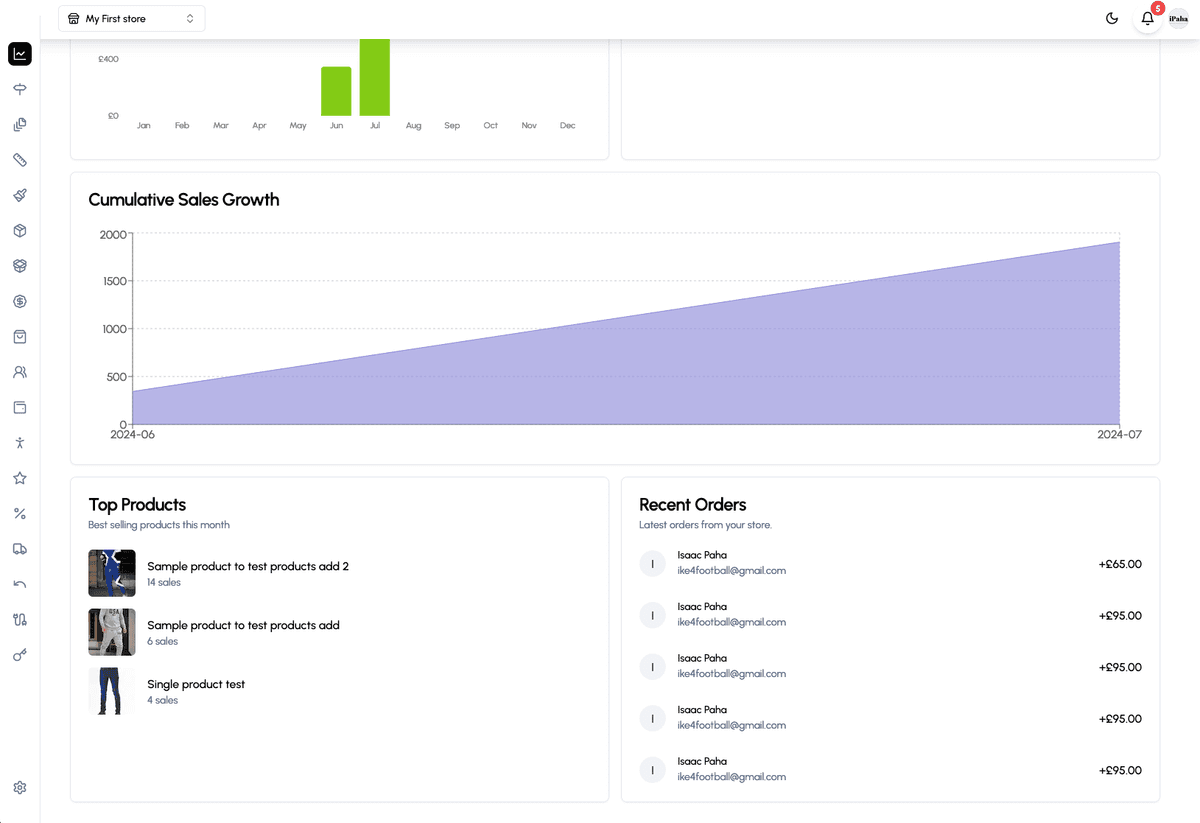Go to the shopping bag orders icon
This screenshot has width=1200, height=823.
tap(20, 336)
